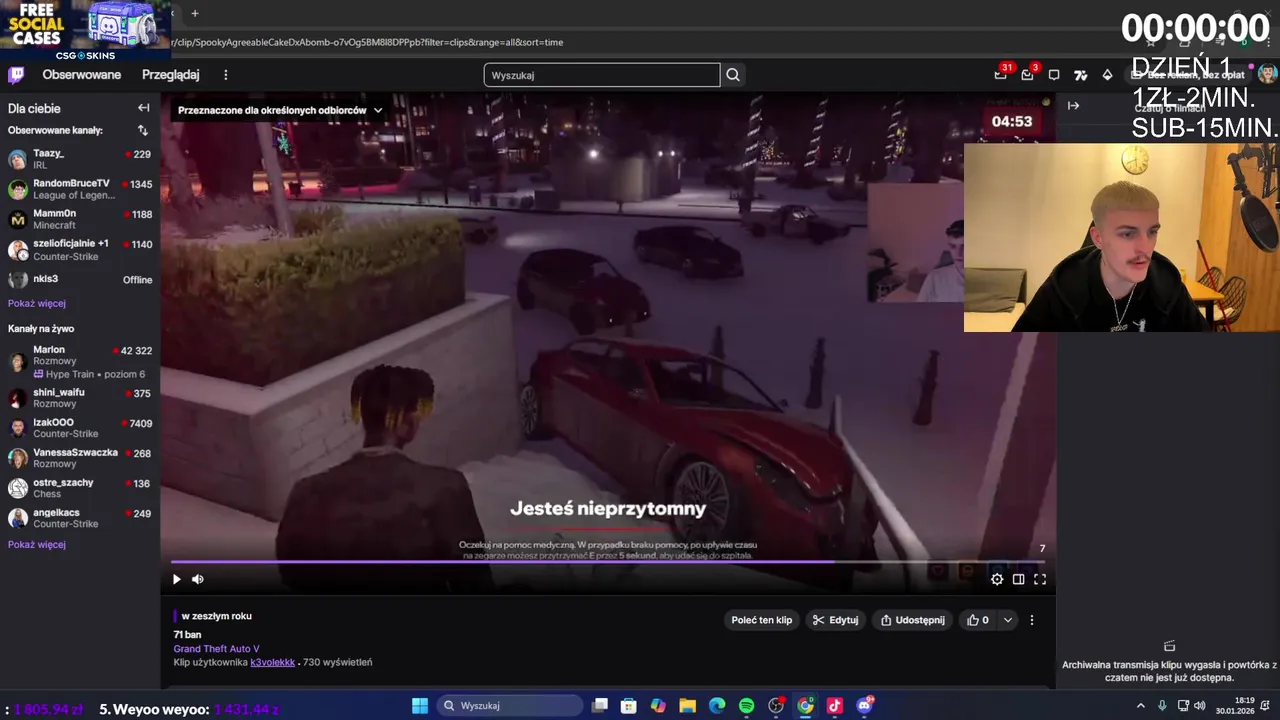
Task: Enter fullscreen video mode
Action: (1040, 579)
